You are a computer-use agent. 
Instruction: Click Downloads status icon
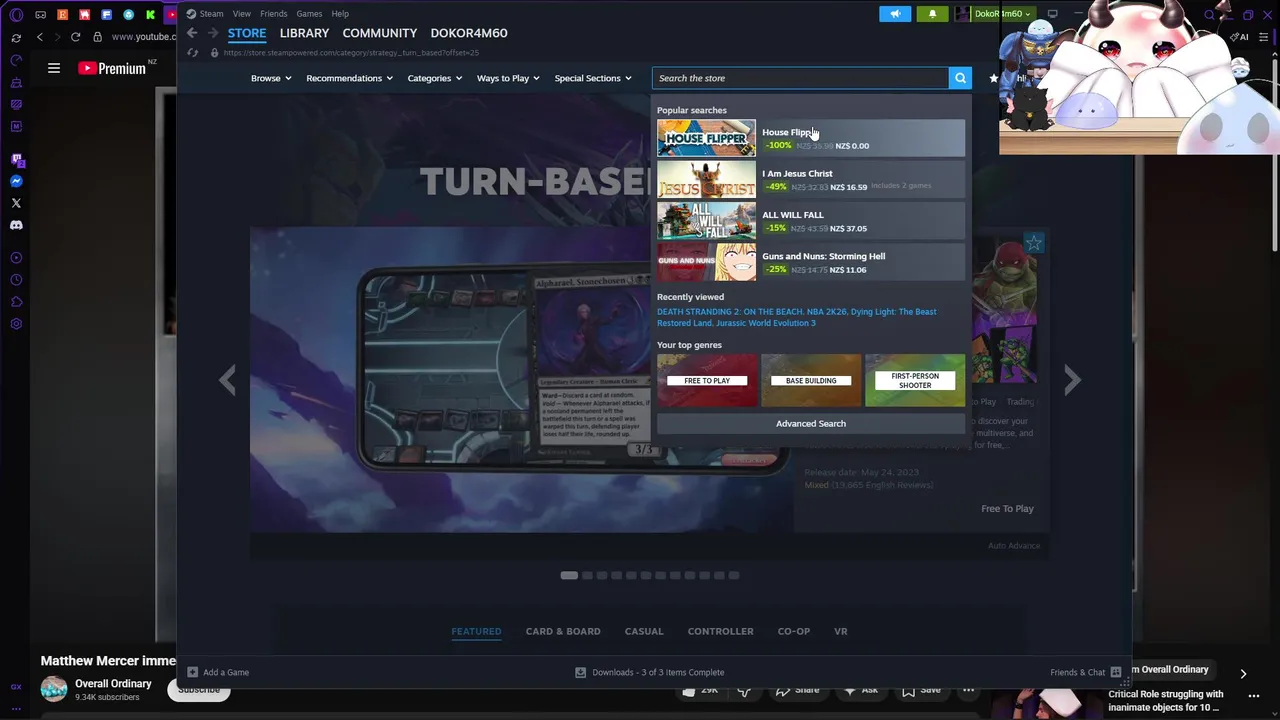(x=580, y=672)
